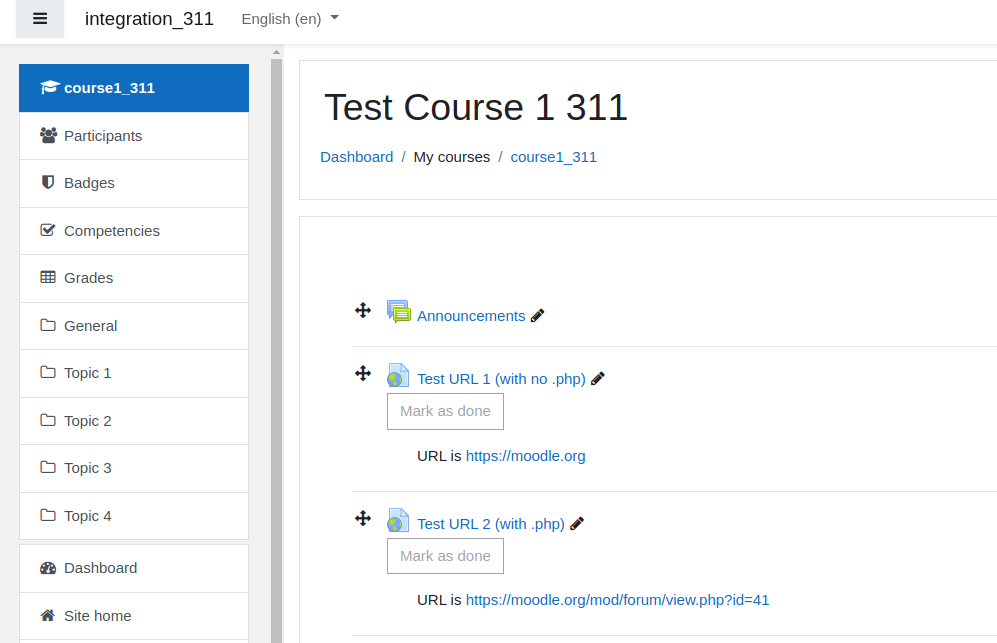Click the folder icon beside General

48,325
